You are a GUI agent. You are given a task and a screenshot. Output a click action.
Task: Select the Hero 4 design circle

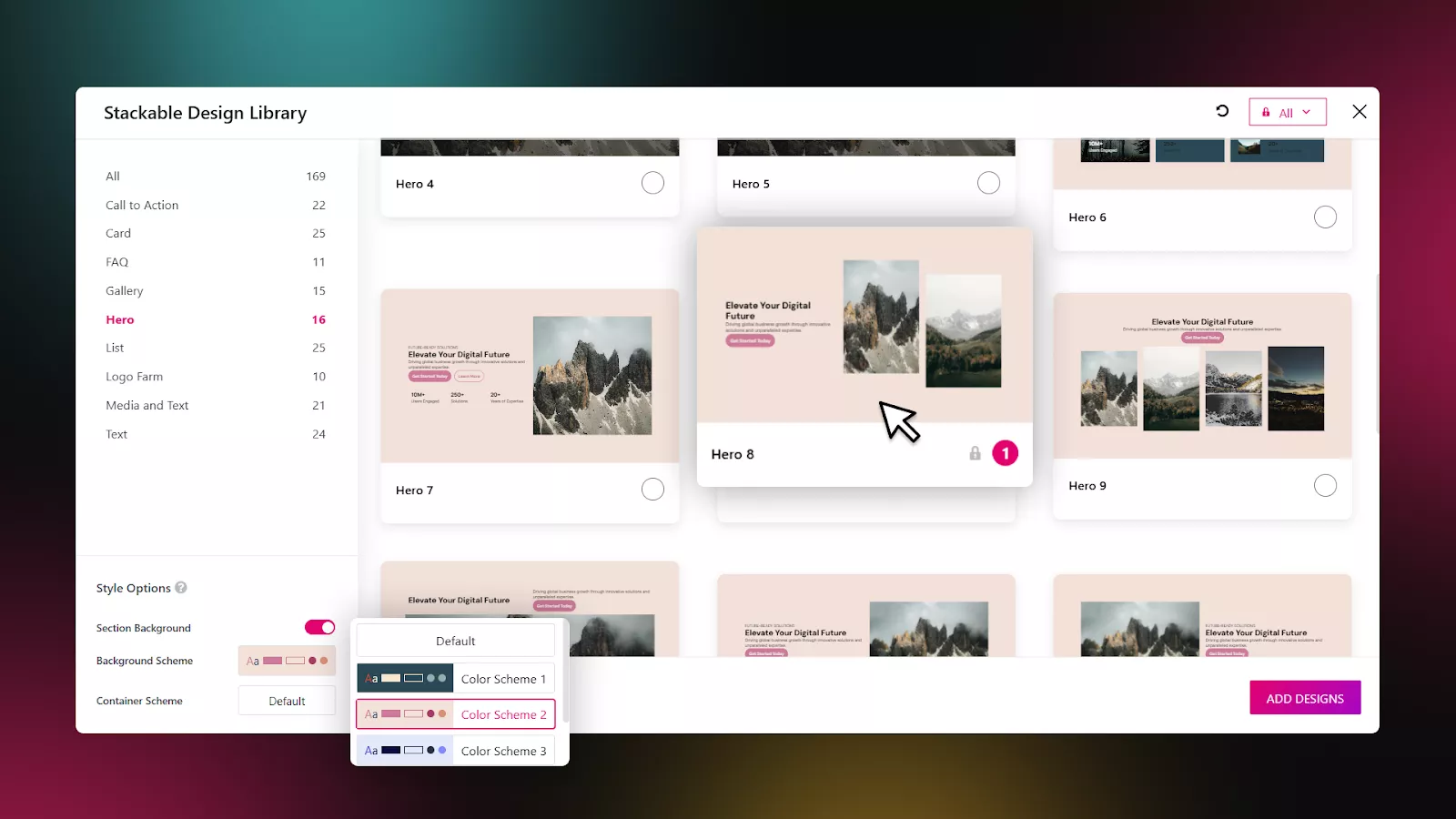[x=652, y=183]
